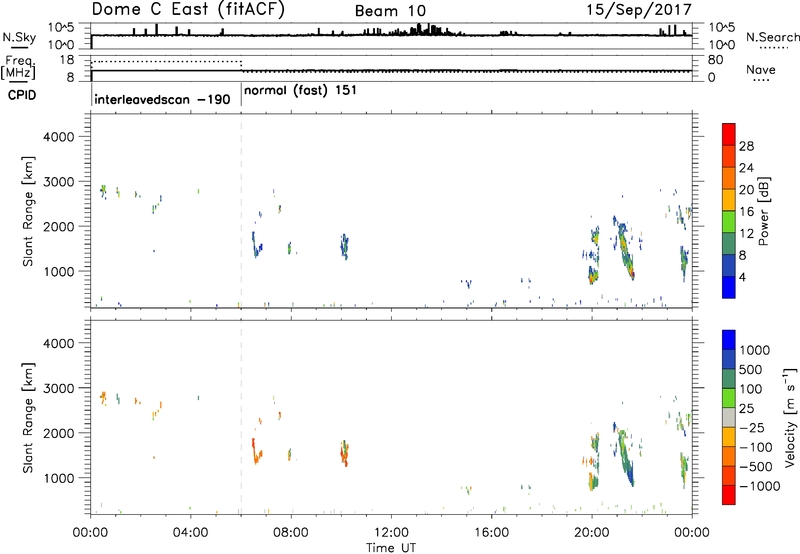The height and width of the screenshot is (554, 800).
Task: Select the "16" power color bar label
Action: (746, 212)
